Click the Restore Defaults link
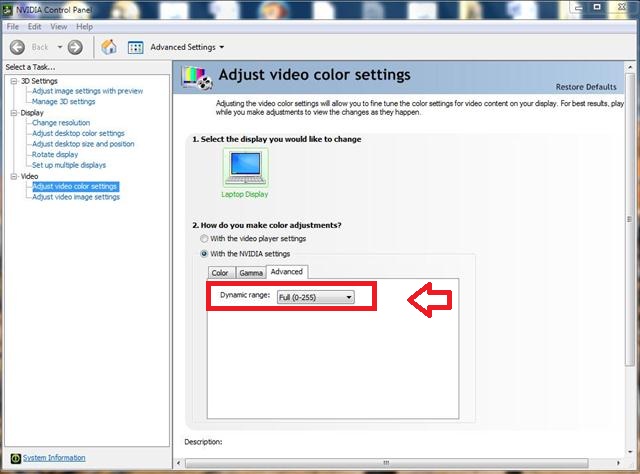Image resolution: width=640 pixels, height=474 pixels. tap(586, 87)
